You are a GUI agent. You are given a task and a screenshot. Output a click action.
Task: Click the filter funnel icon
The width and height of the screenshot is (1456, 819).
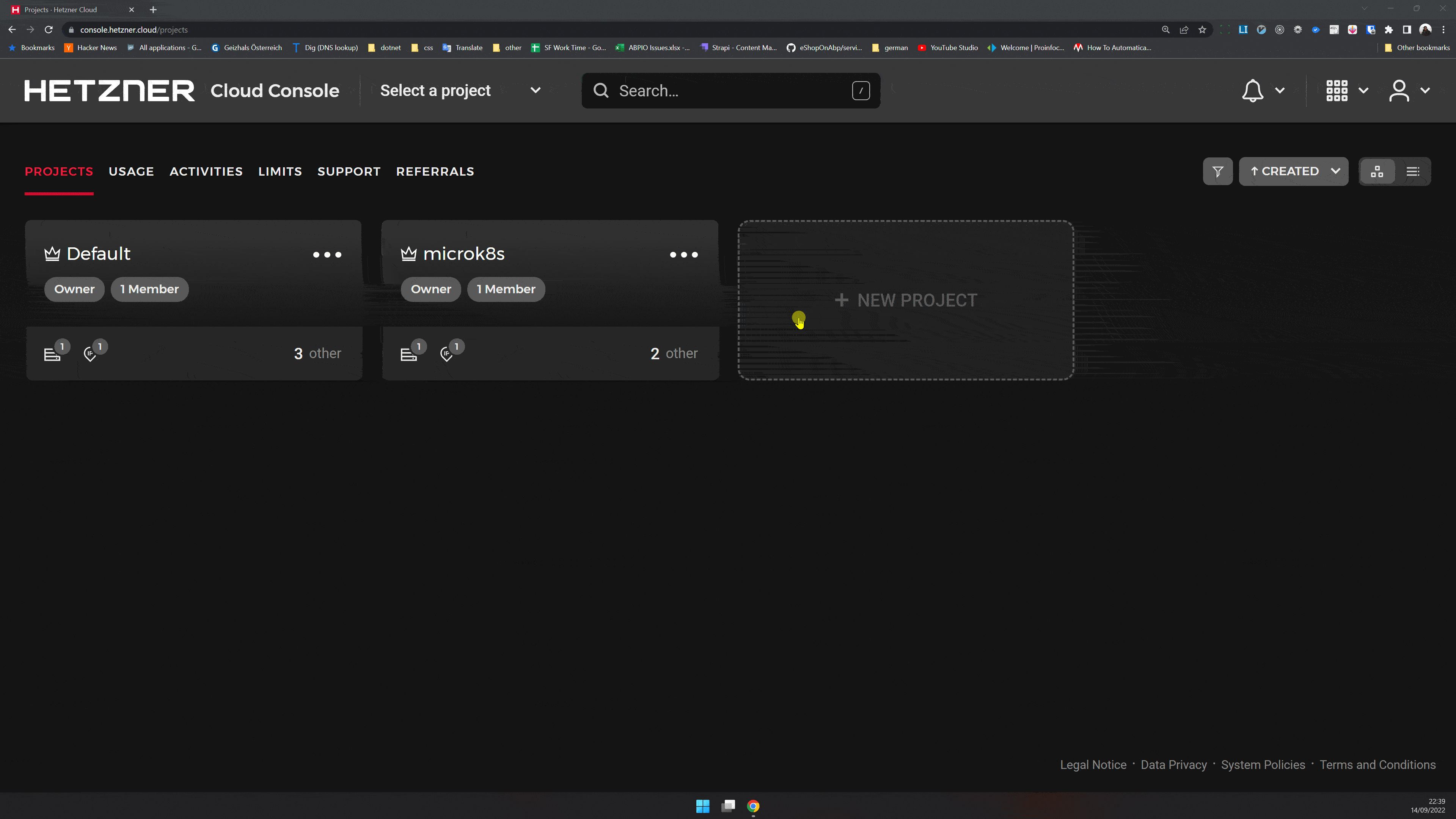tap(1217, 171)
